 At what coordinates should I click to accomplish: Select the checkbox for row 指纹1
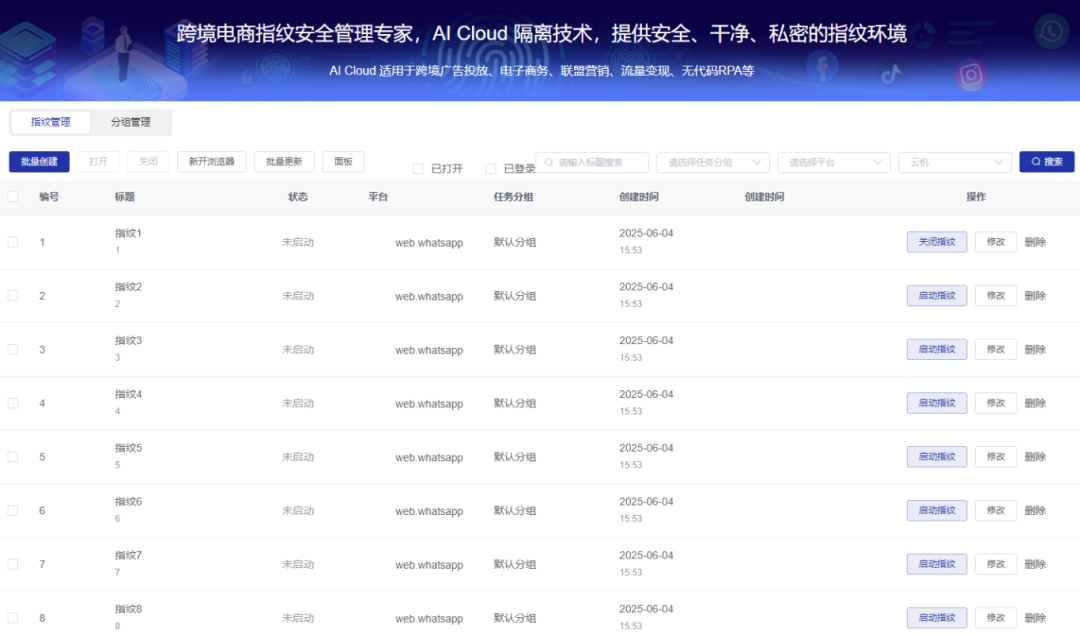coord(13,242)
